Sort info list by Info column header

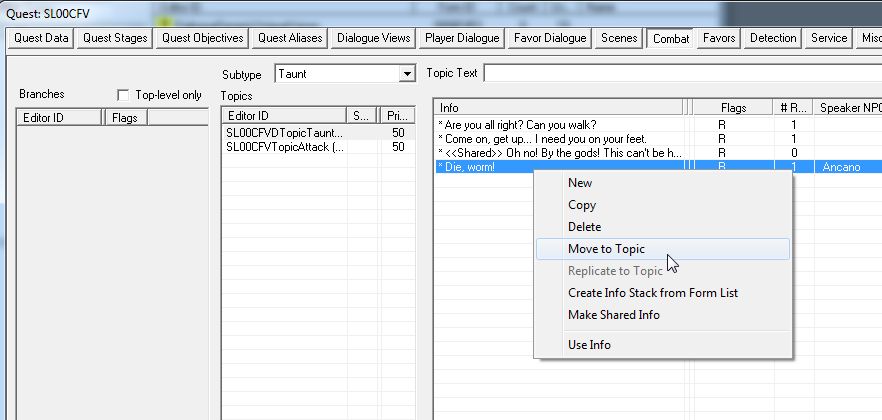pyautogui.click(x=558, y=107)
